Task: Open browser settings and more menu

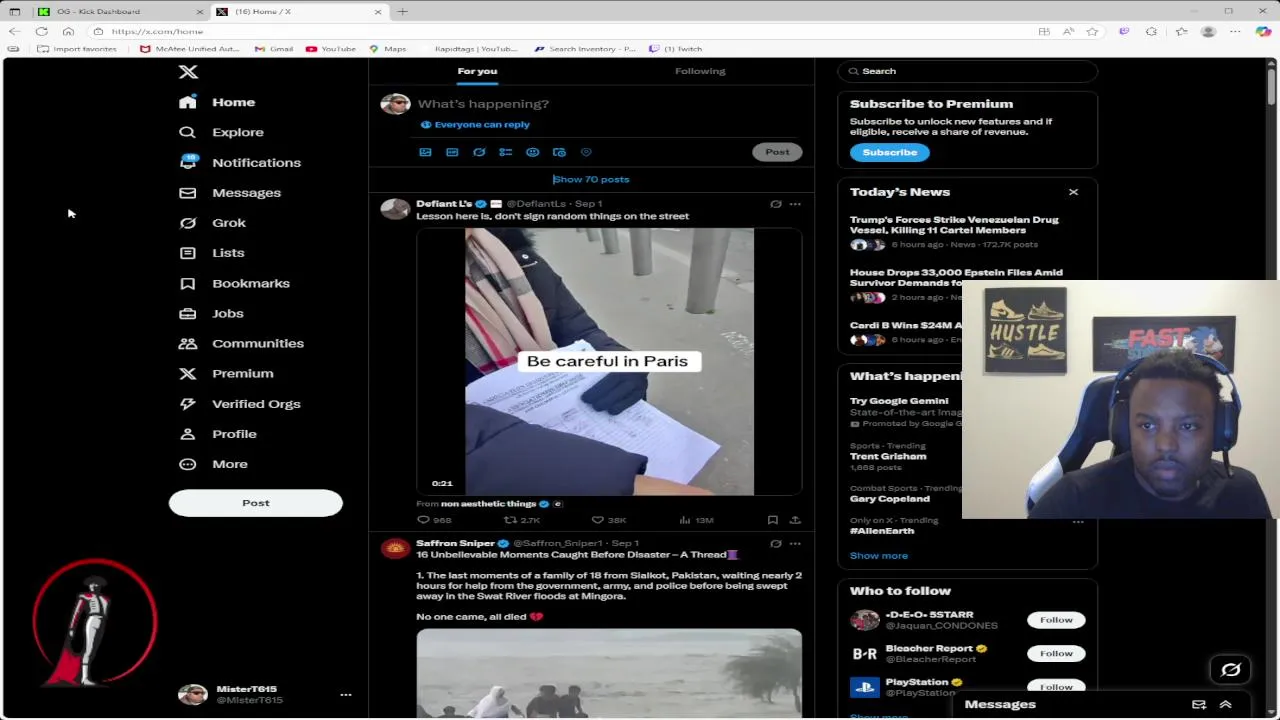Action: (x=1235, y=31)
